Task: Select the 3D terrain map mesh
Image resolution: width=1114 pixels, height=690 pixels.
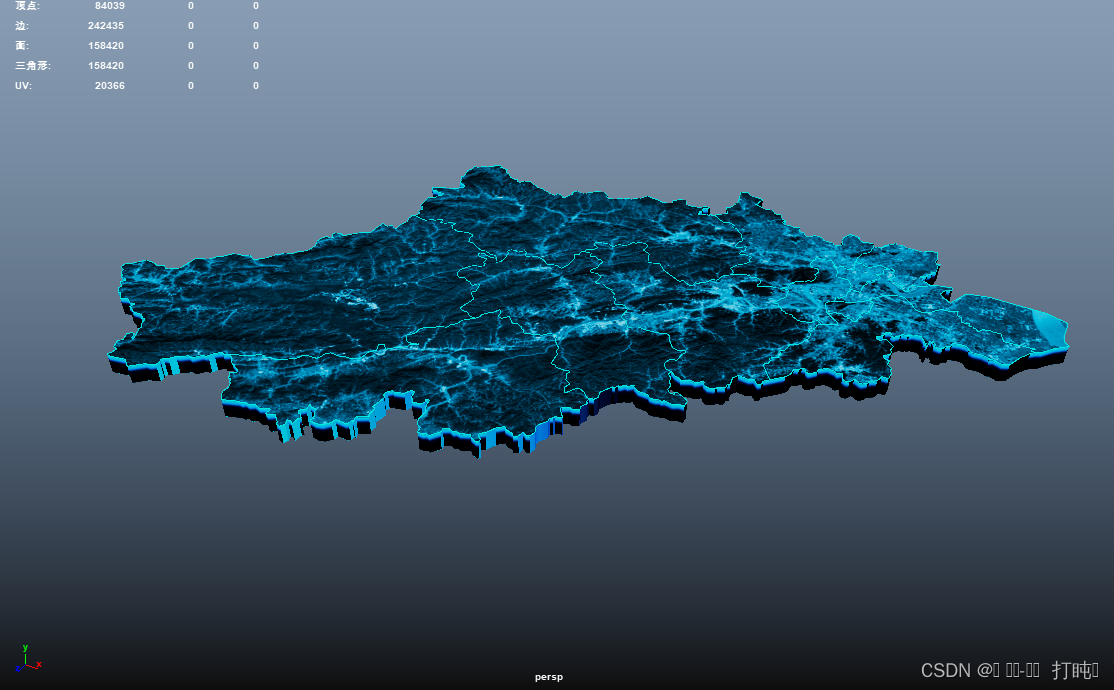Action: pos(587,313)
